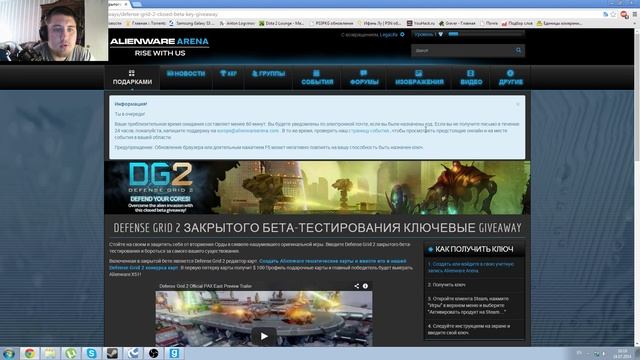The height and width of the screenshot is (360, 640).
Task: Open the ВИДЕО video menu item
Action: point(471,78)
